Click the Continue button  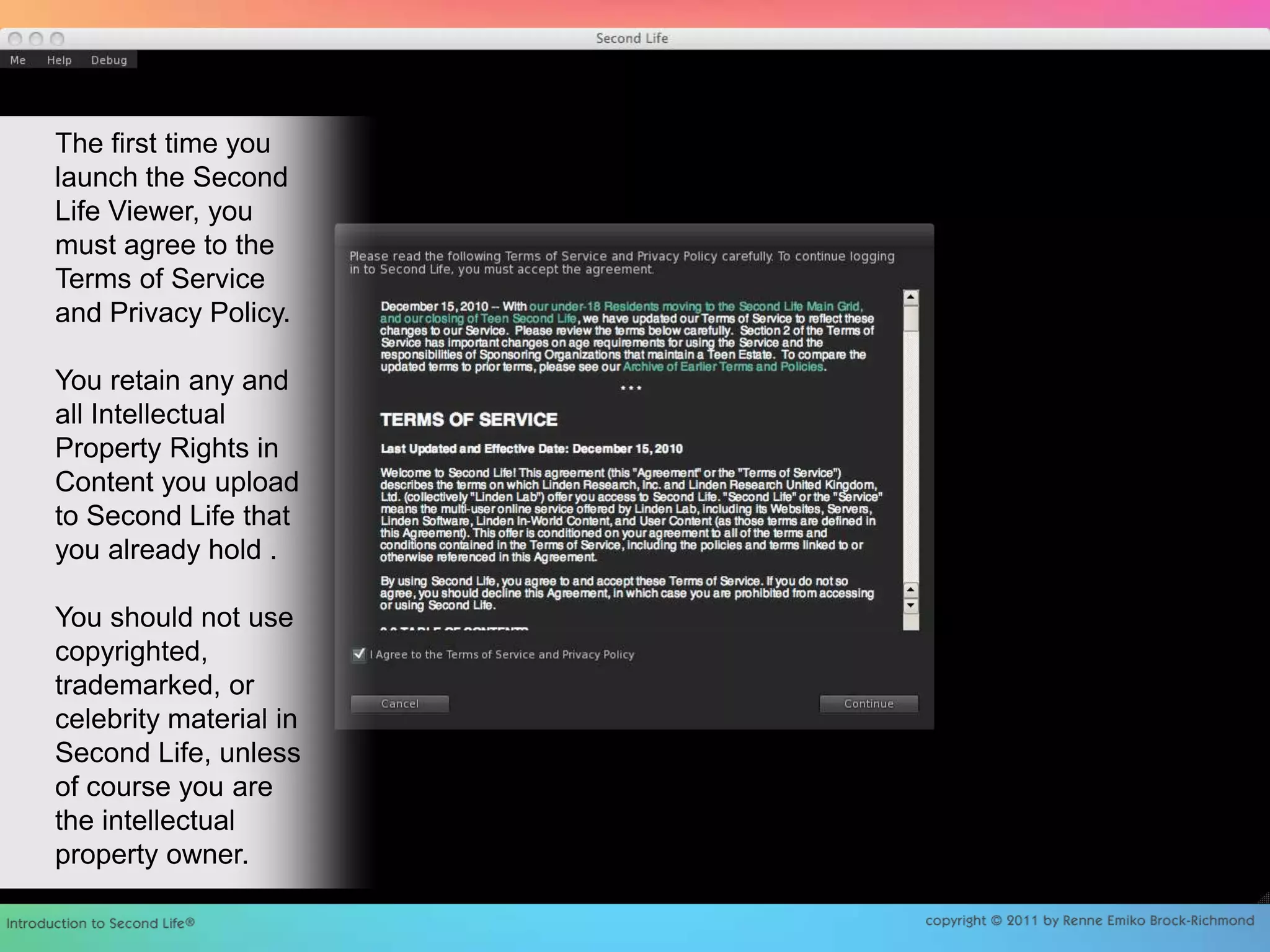[x=868, y=703]
